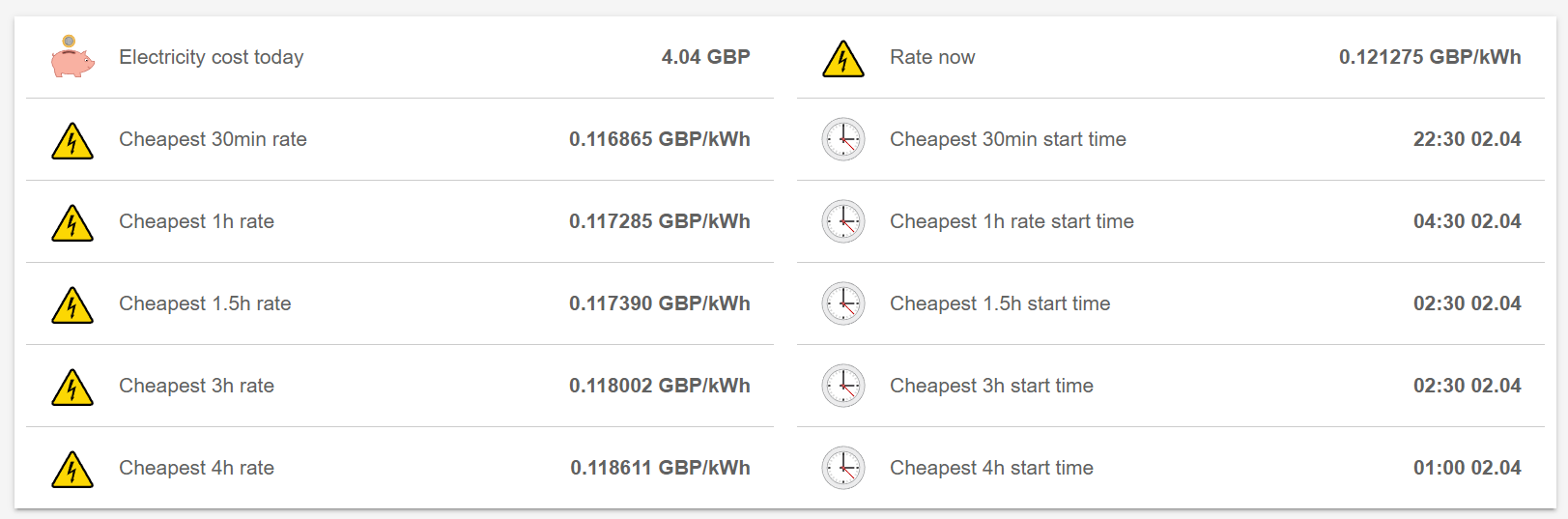
Task: Click the Cheapest 30min rate lightning icon
Action: (x=72, y=141)
